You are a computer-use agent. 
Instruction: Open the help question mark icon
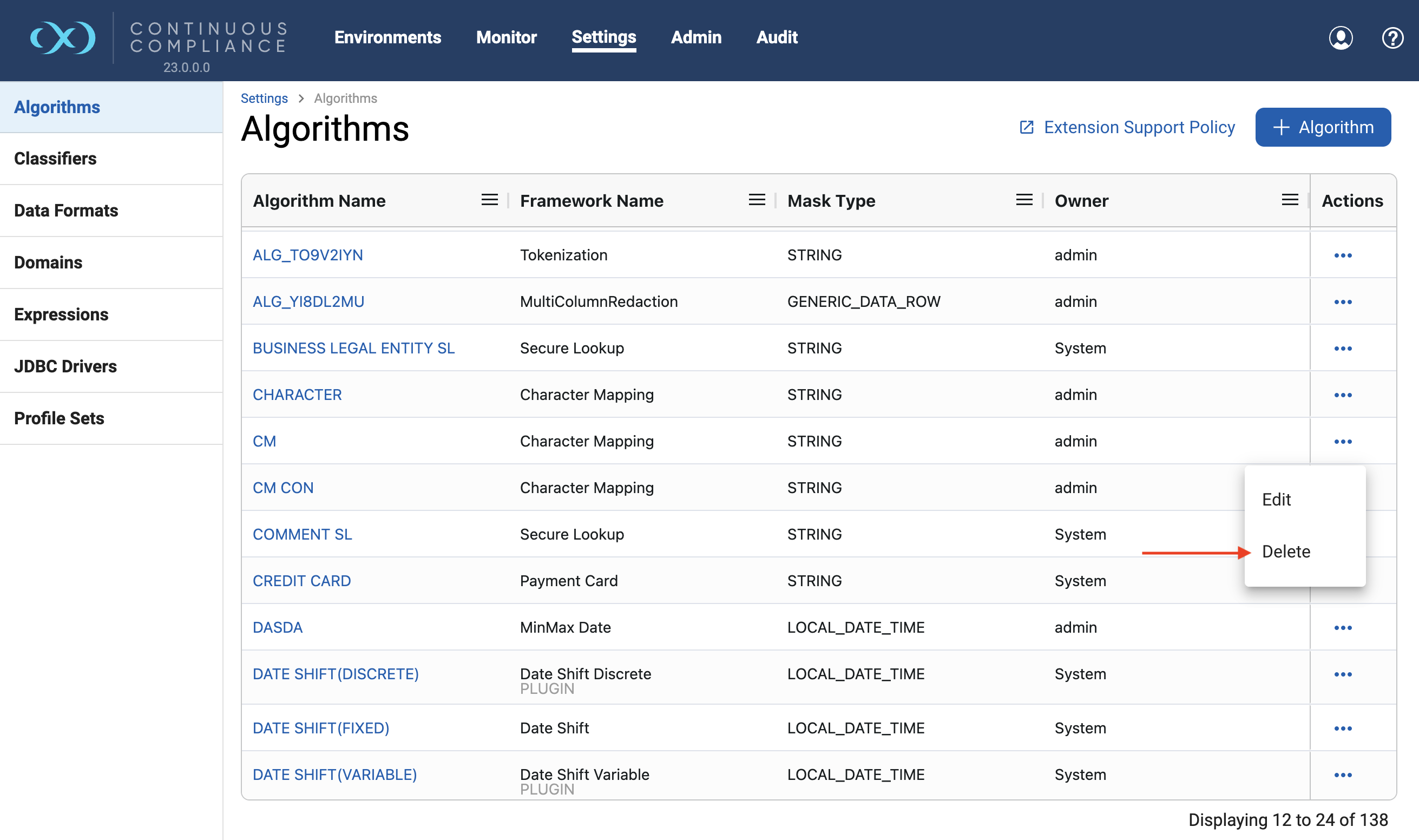tap(1392, 38)
